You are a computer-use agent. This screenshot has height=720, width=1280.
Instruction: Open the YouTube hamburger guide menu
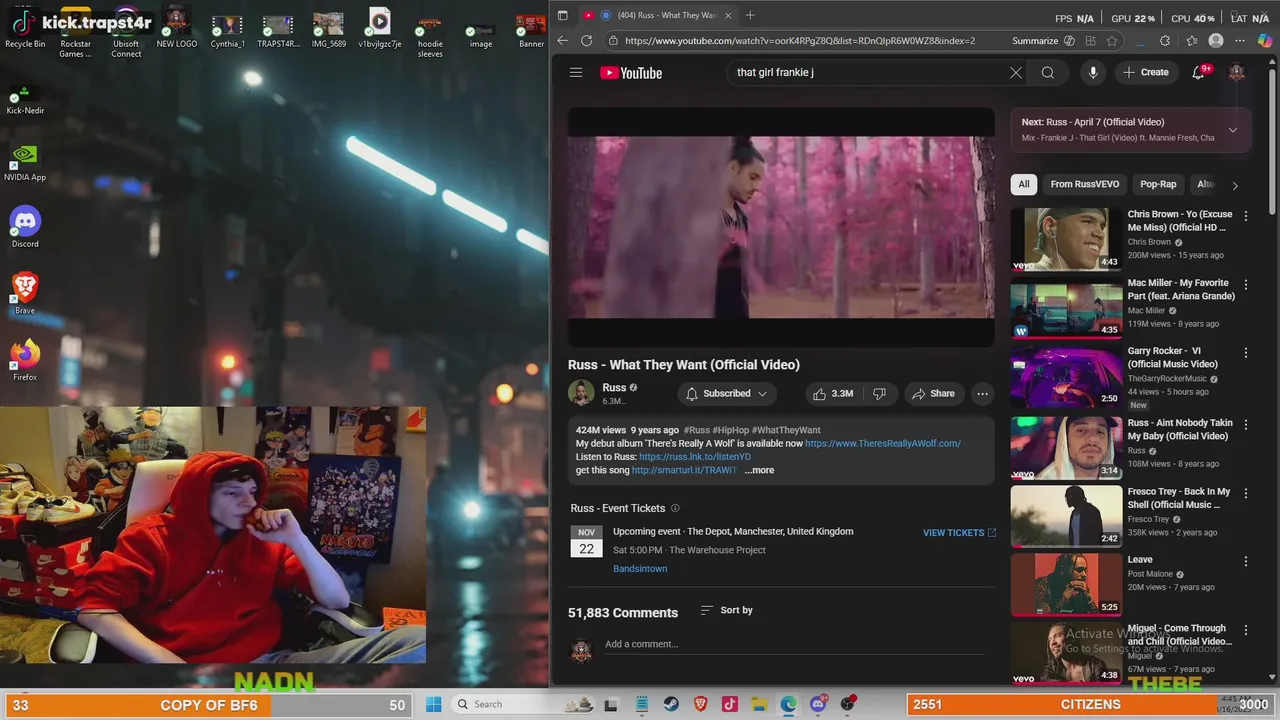576,72
